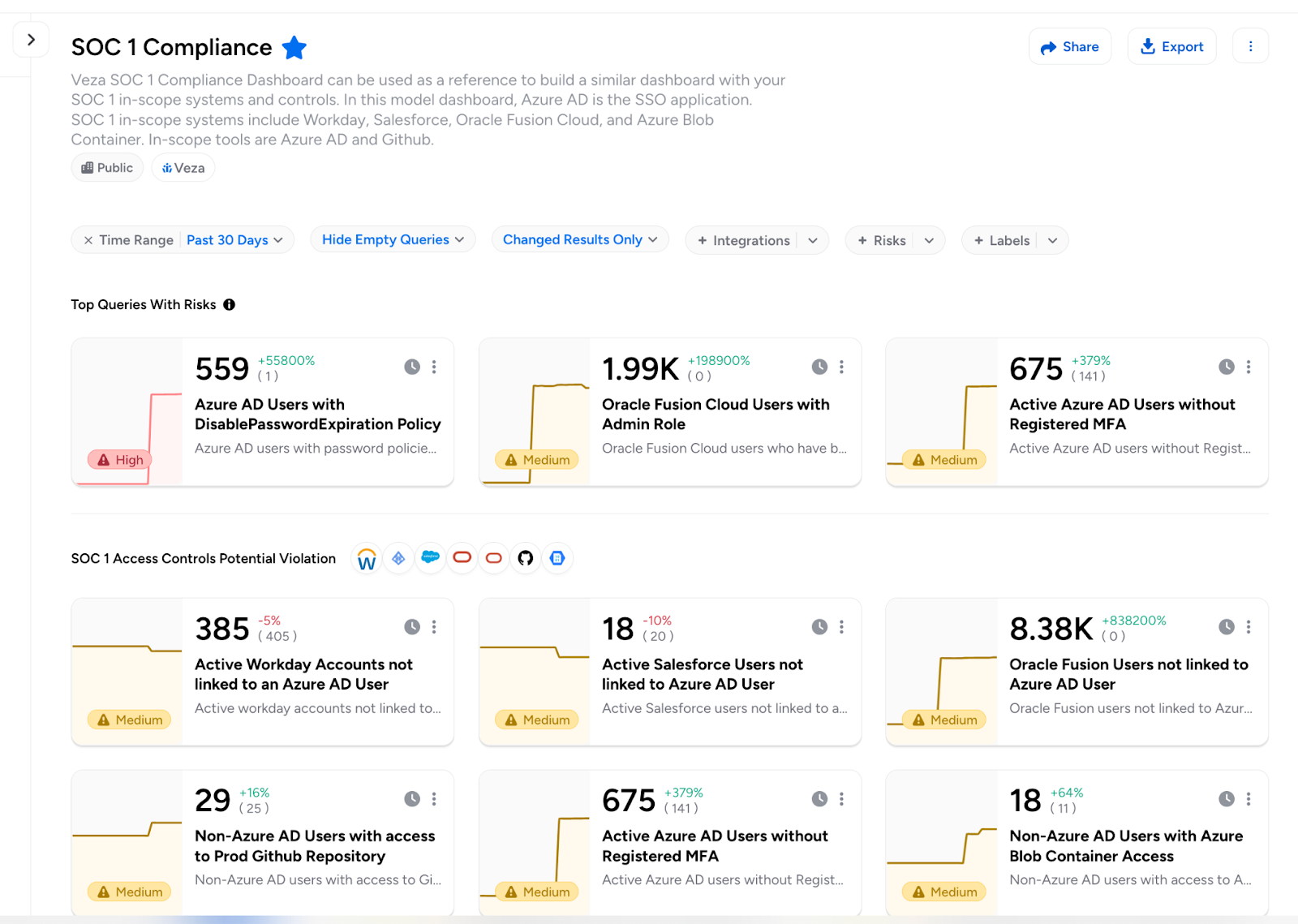Open the dashboard three-dot options menu
1298x924 pixels.
point(1250,46)
